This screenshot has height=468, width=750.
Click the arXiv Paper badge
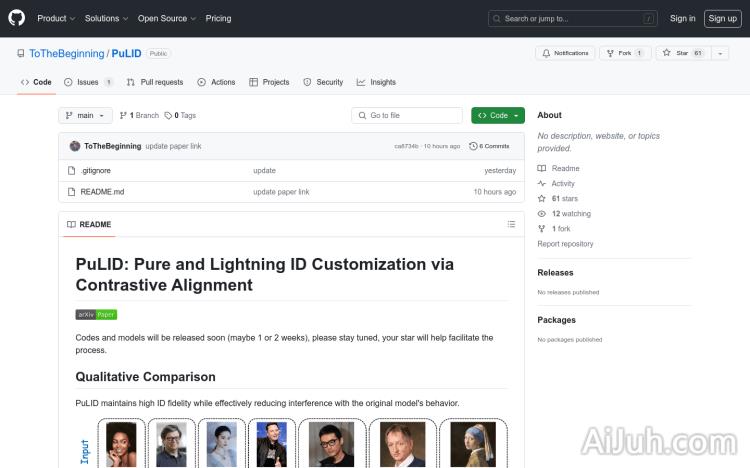coord(96,314)
